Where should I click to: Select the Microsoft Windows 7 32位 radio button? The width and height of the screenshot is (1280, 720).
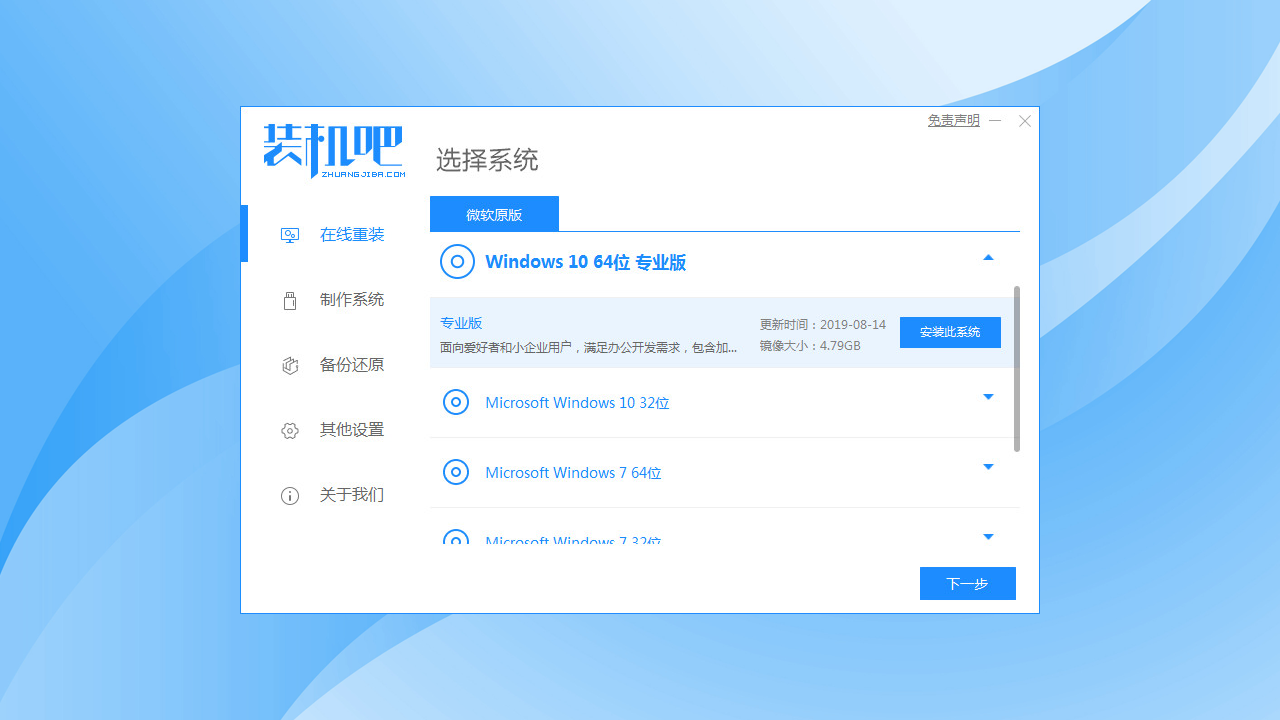[x=456, y=538]
